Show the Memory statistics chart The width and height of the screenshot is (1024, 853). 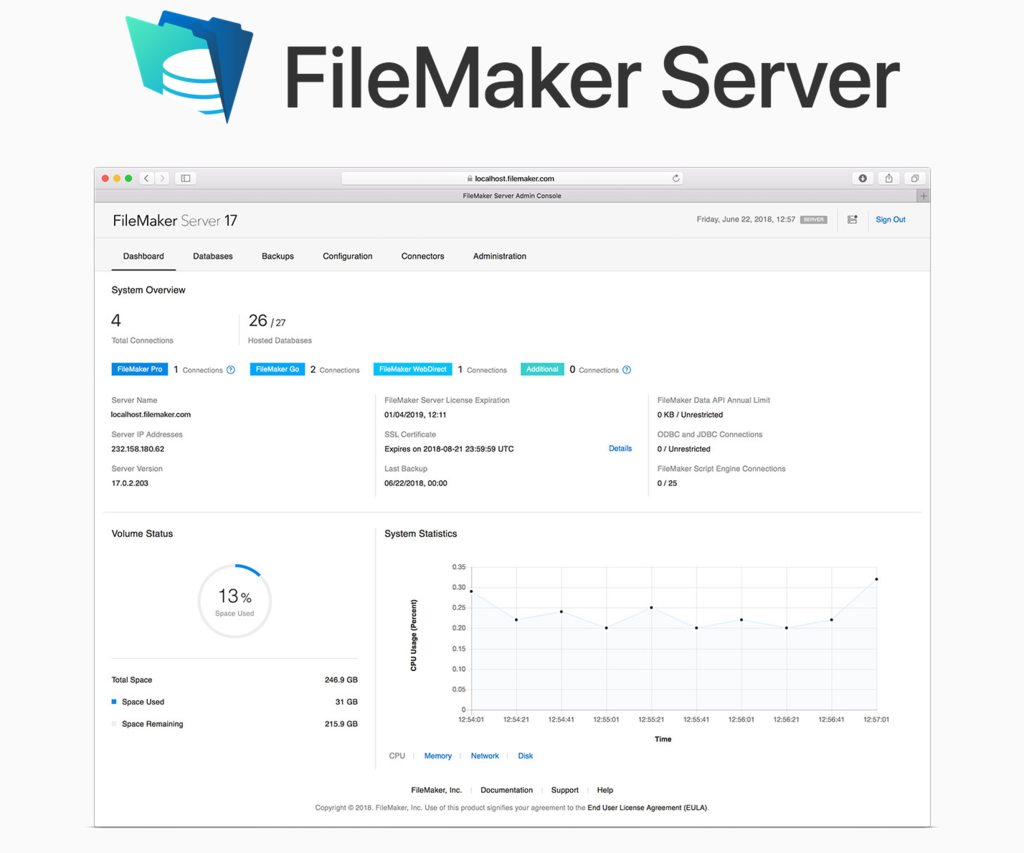(x=438, y=756)
